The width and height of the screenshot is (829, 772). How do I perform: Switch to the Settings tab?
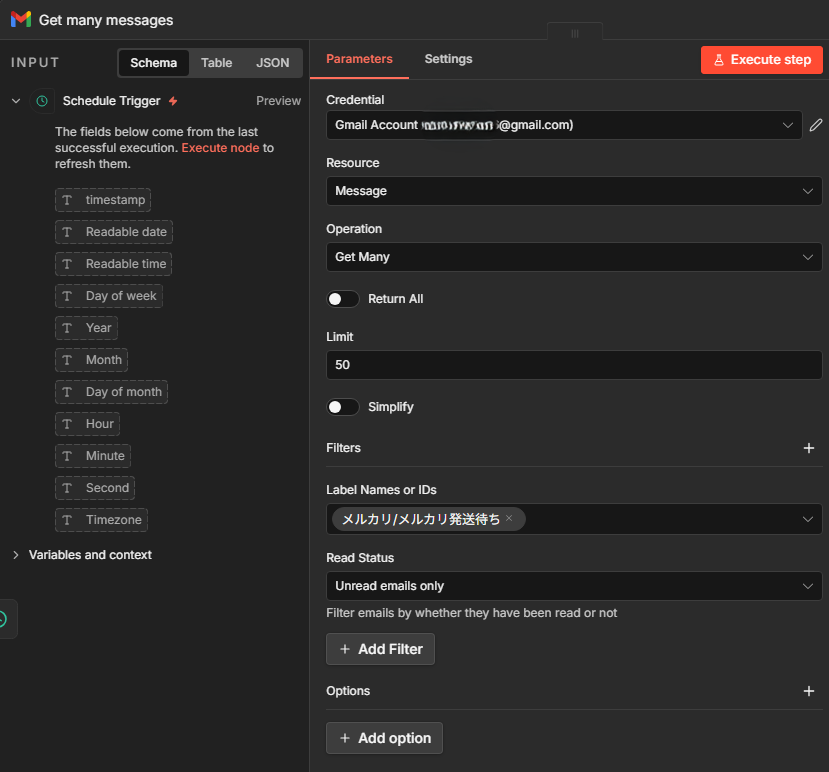point(448,59)
